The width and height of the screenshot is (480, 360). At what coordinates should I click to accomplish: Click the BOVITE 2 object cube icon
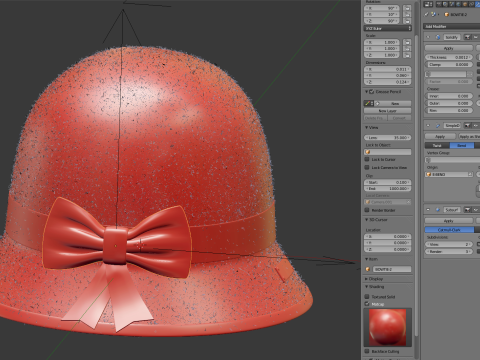tap(447, 15)
